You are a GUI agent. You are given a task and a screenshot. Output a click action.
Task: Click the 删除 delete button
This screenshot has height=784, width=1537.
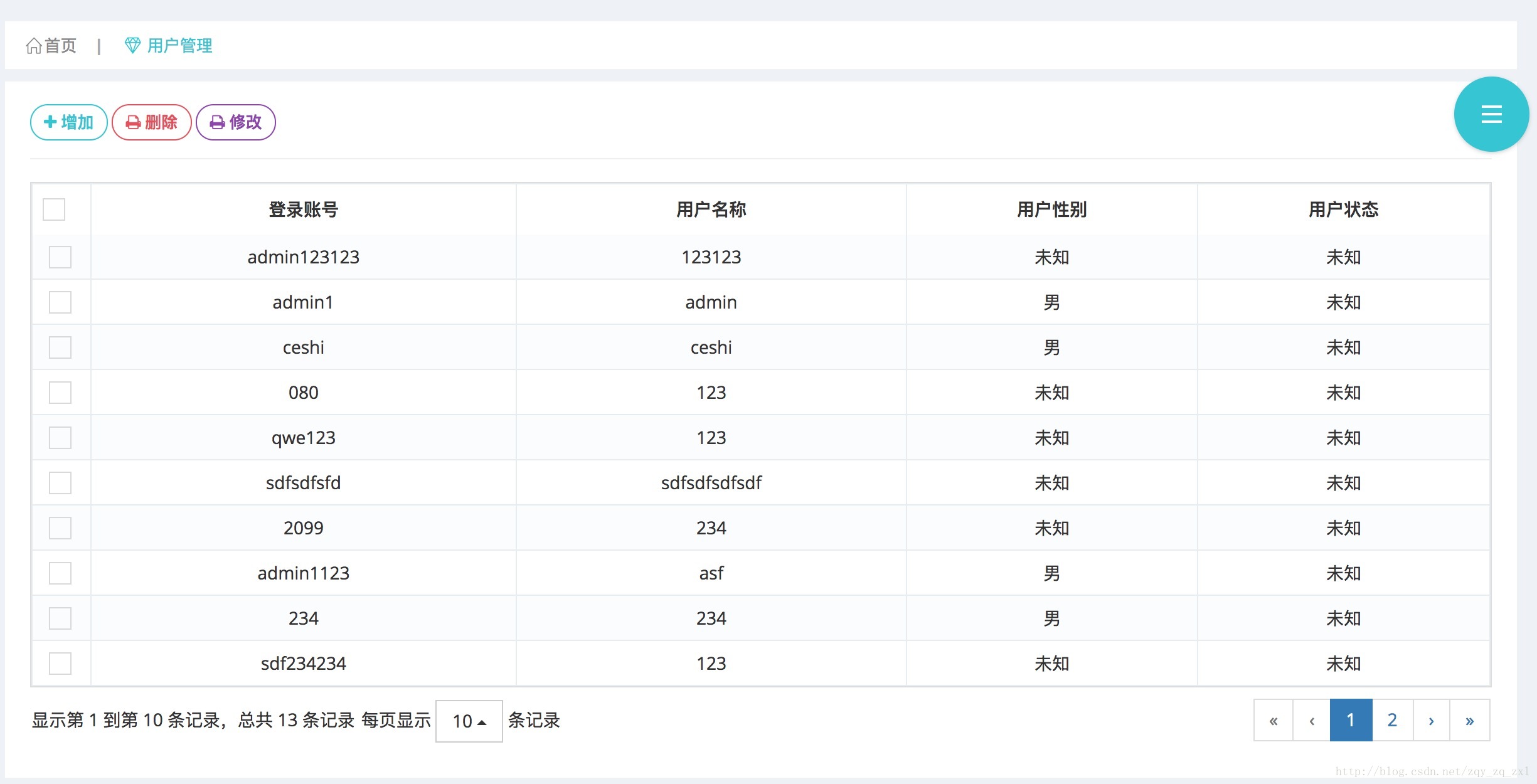tap(152, 122)
